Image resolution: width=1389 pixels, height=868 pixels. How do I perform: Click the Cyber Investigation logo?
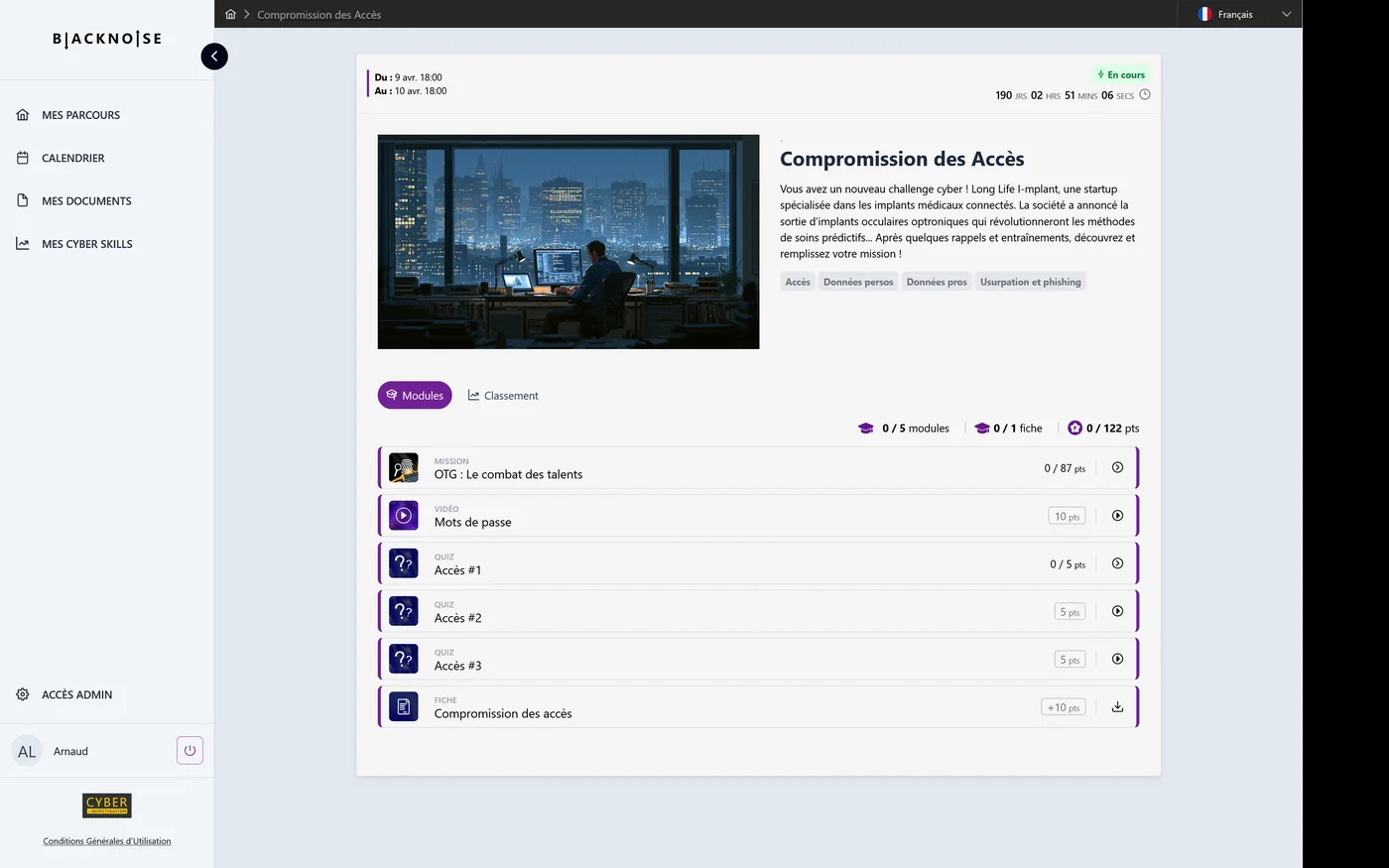[x=107, y=805]
